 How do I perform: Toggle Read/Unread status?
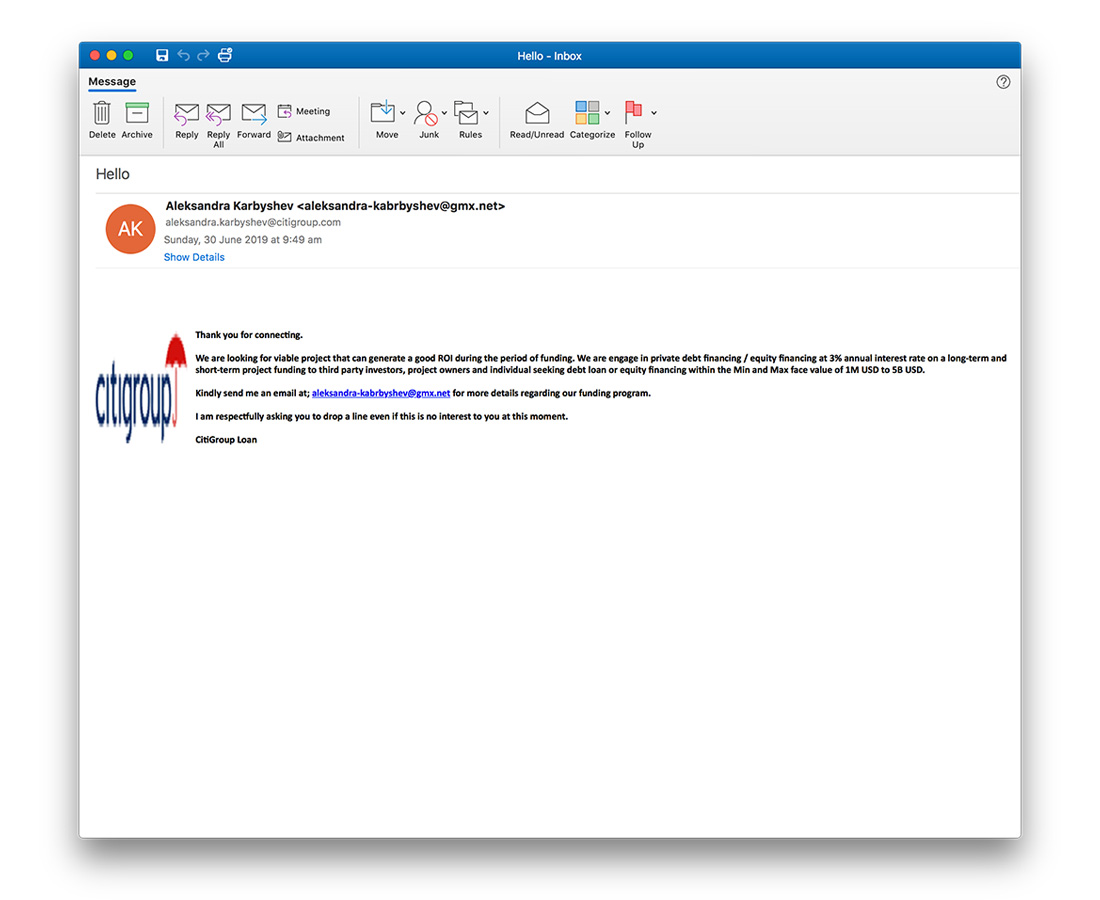pos(537,119)
